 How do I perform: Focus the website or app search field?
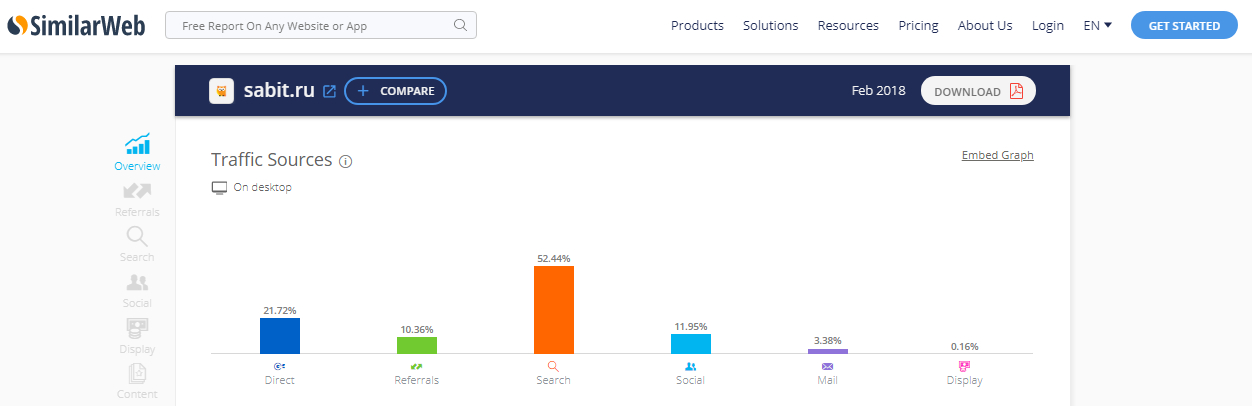click(x=310, y=26)
